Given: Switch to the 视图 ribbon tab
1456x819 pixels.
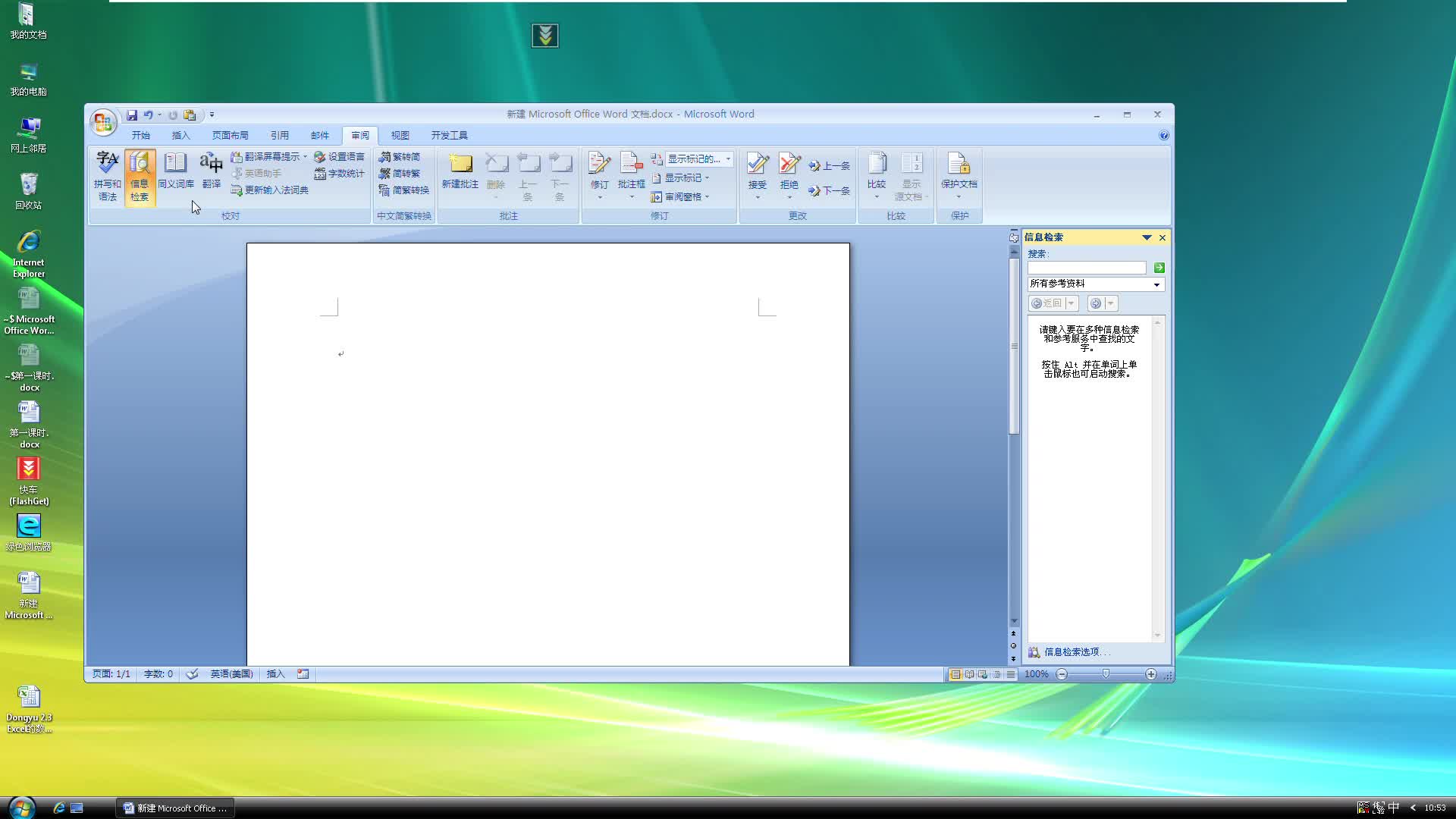Looking at the screenshot, I should pos(400,135).
